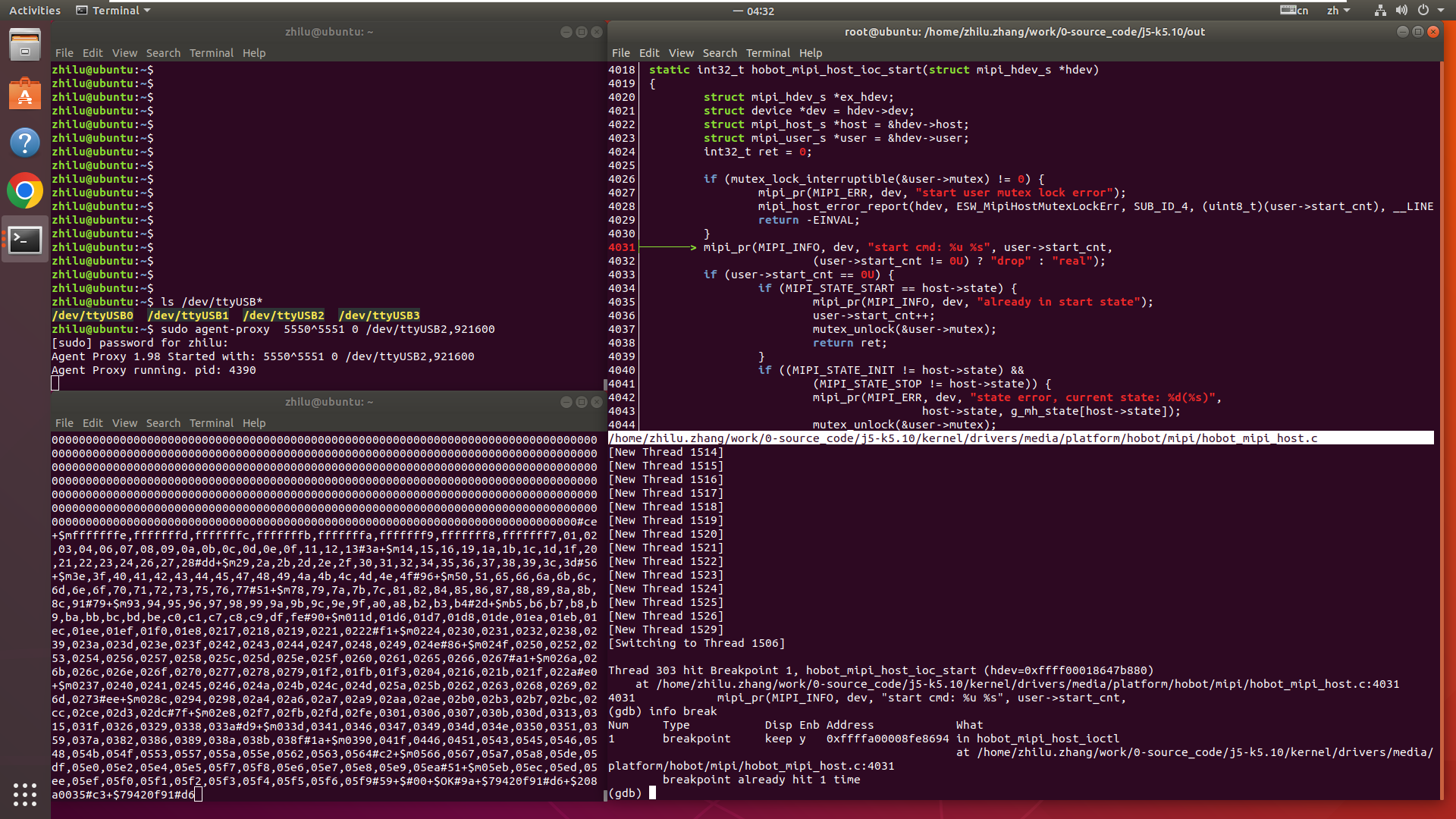
Task: Open File menu in bottom-left terminal
Action: tap(64, 423)
